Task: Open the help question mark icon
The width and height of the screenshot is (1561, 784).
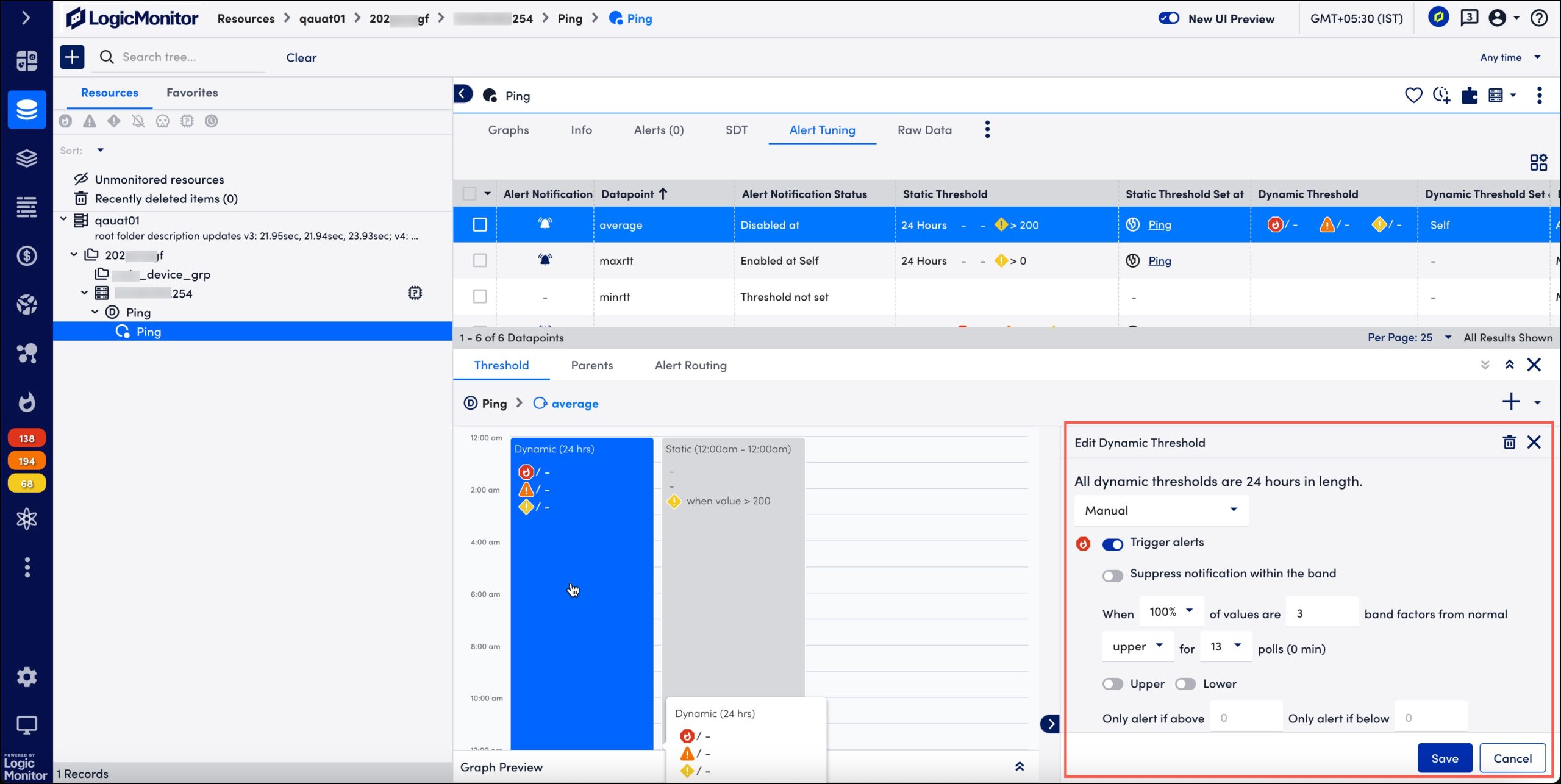Action: pos(1538,18)
